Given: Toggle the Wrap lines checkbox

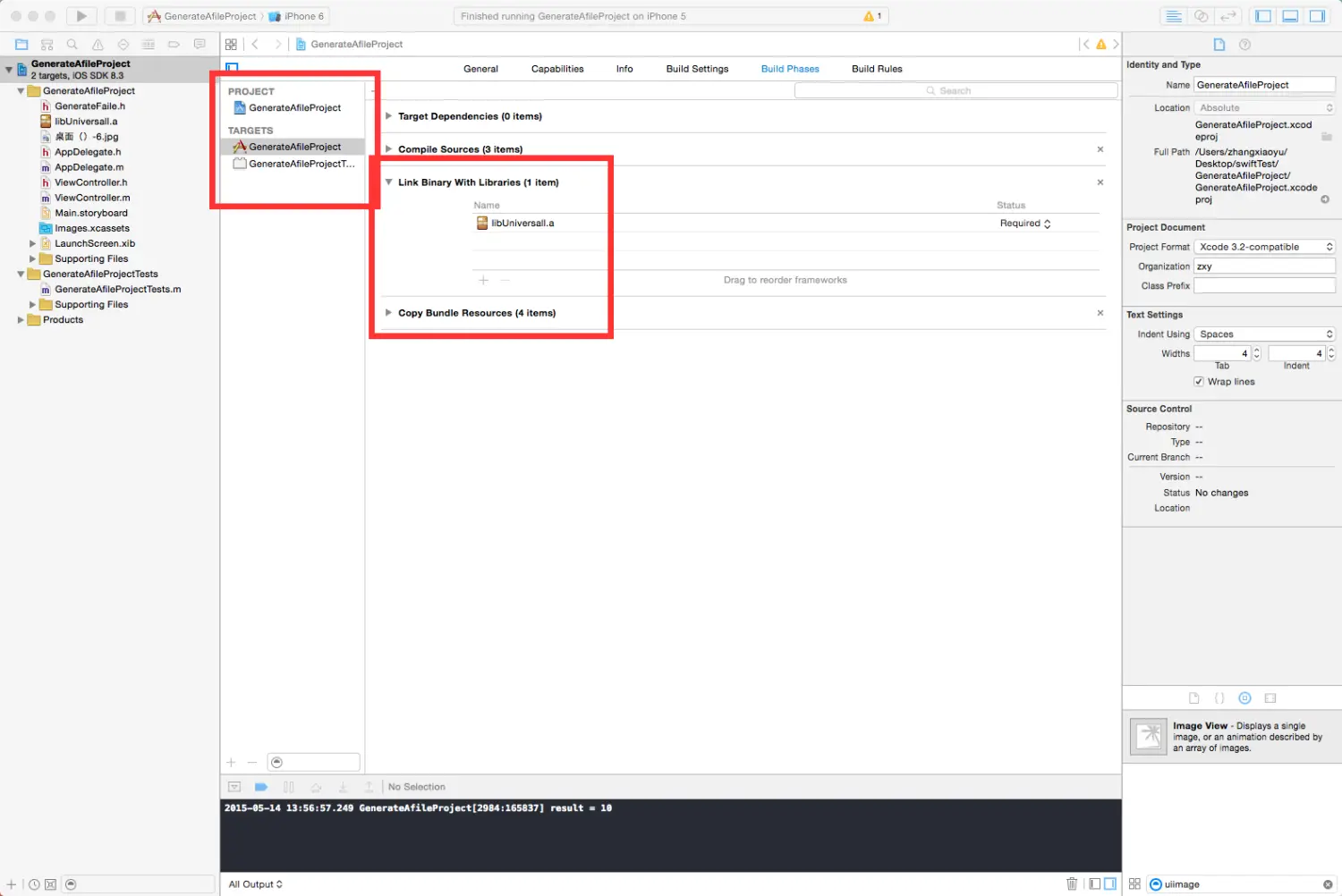Looking at the screenshot, I should coord(1199,382).
